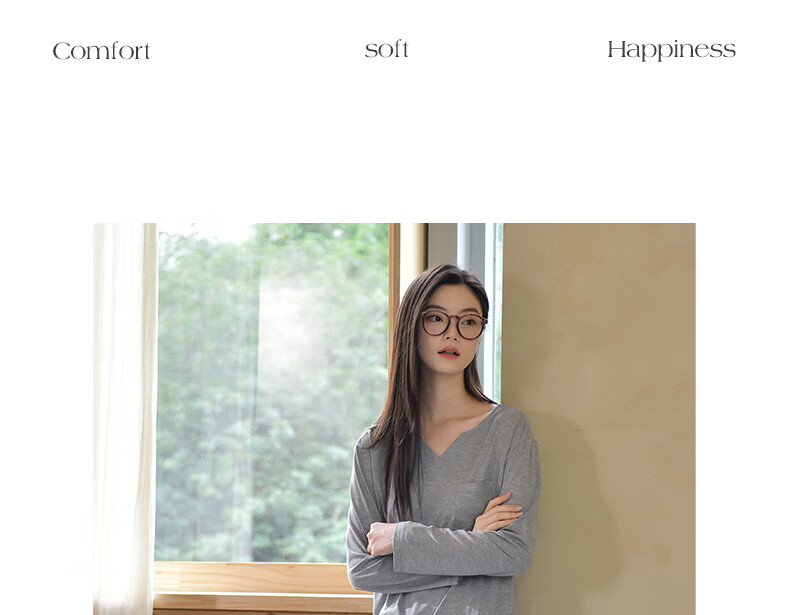Select the gray V-neck top
The width and height of the screenshot is (790, 615).
443,509
